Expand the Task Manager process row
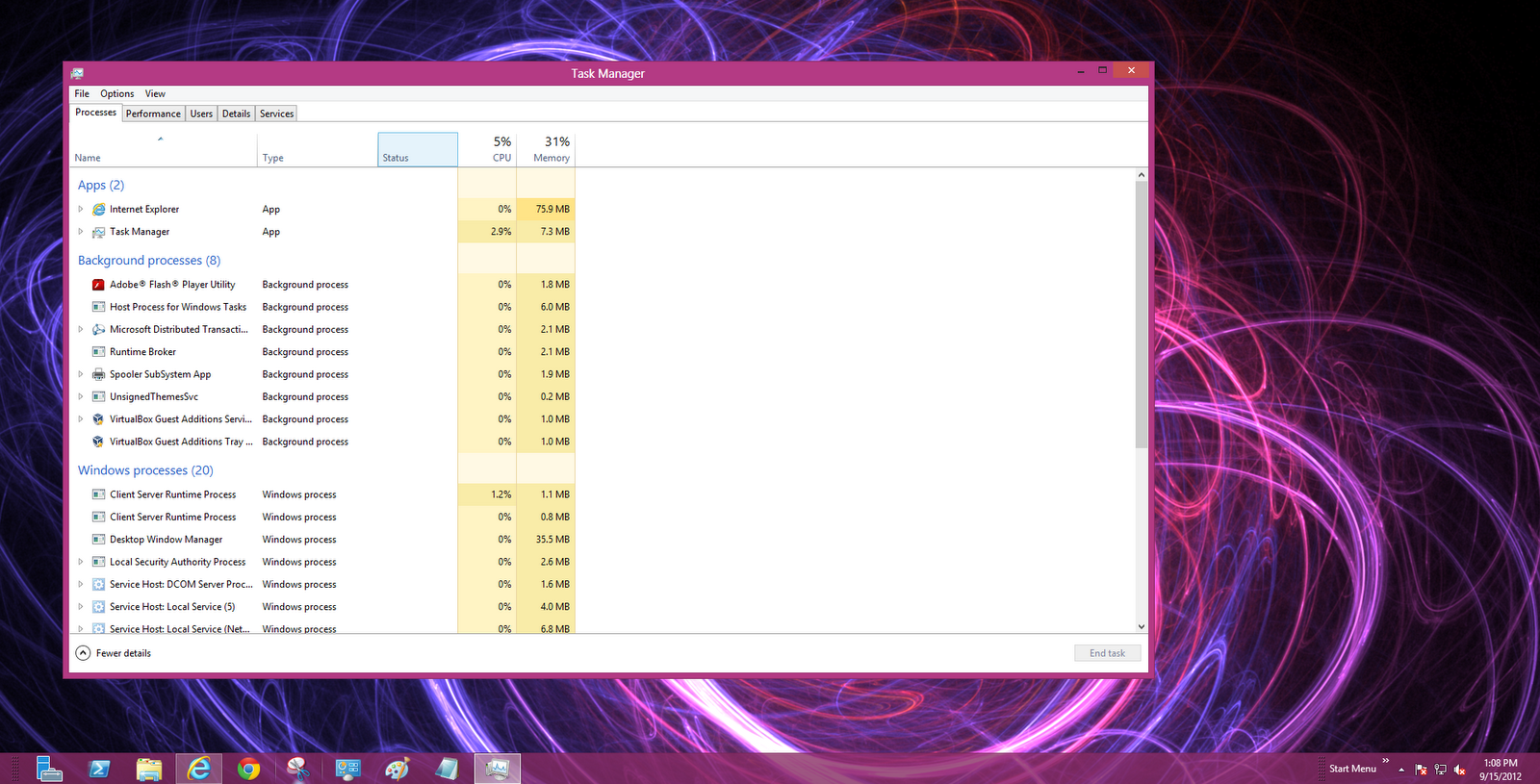This screenshot has width=1540, height=784. pos(81,232)
